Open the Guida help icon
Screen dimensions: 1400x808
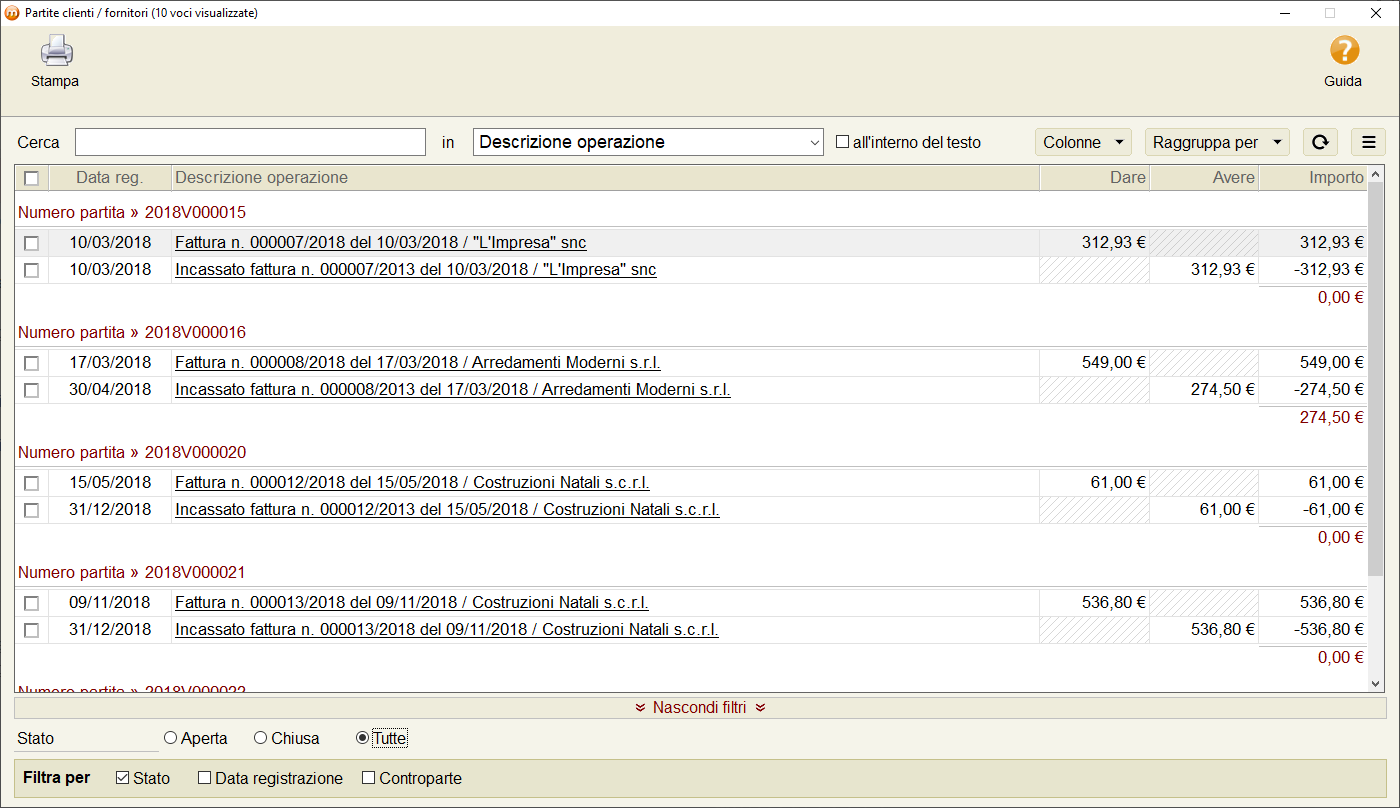tap(1343, 51)
